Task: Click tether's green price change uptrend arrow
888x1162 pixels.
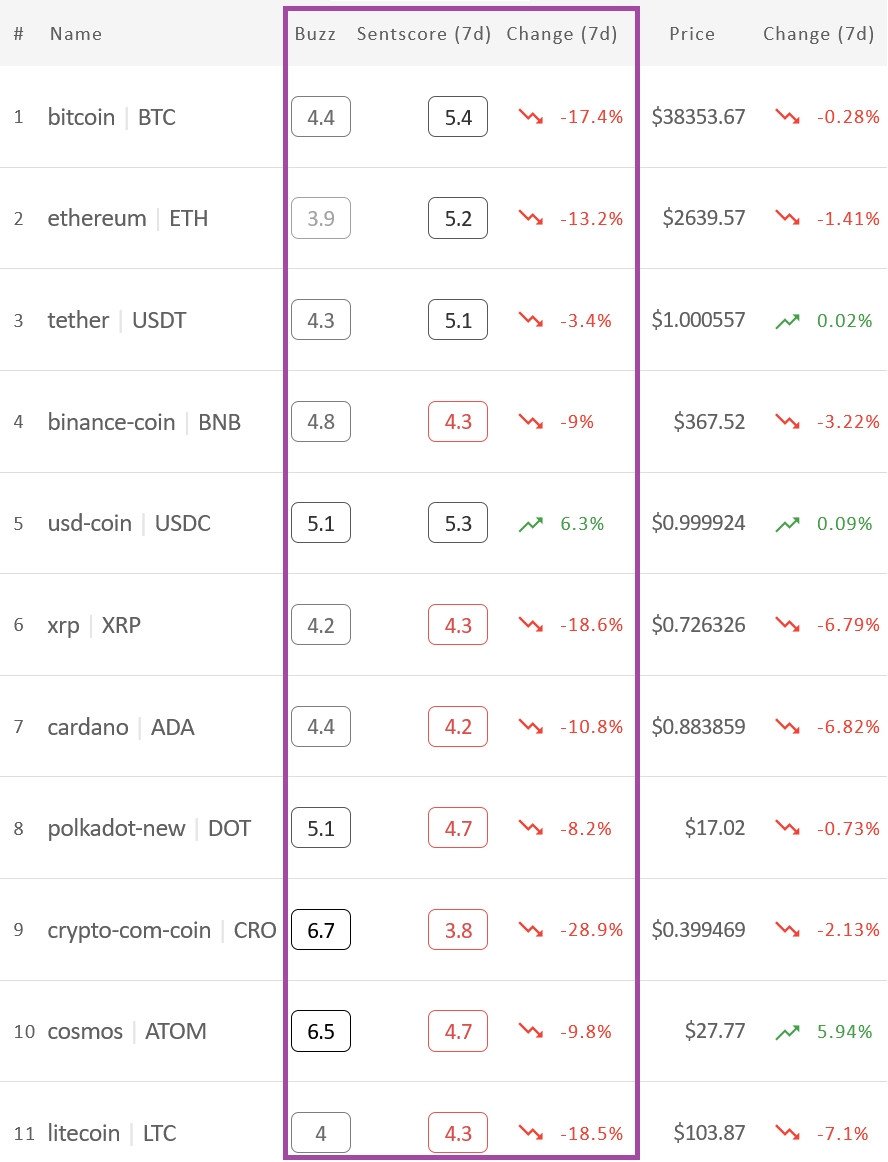Action: [x=787, y=321]
